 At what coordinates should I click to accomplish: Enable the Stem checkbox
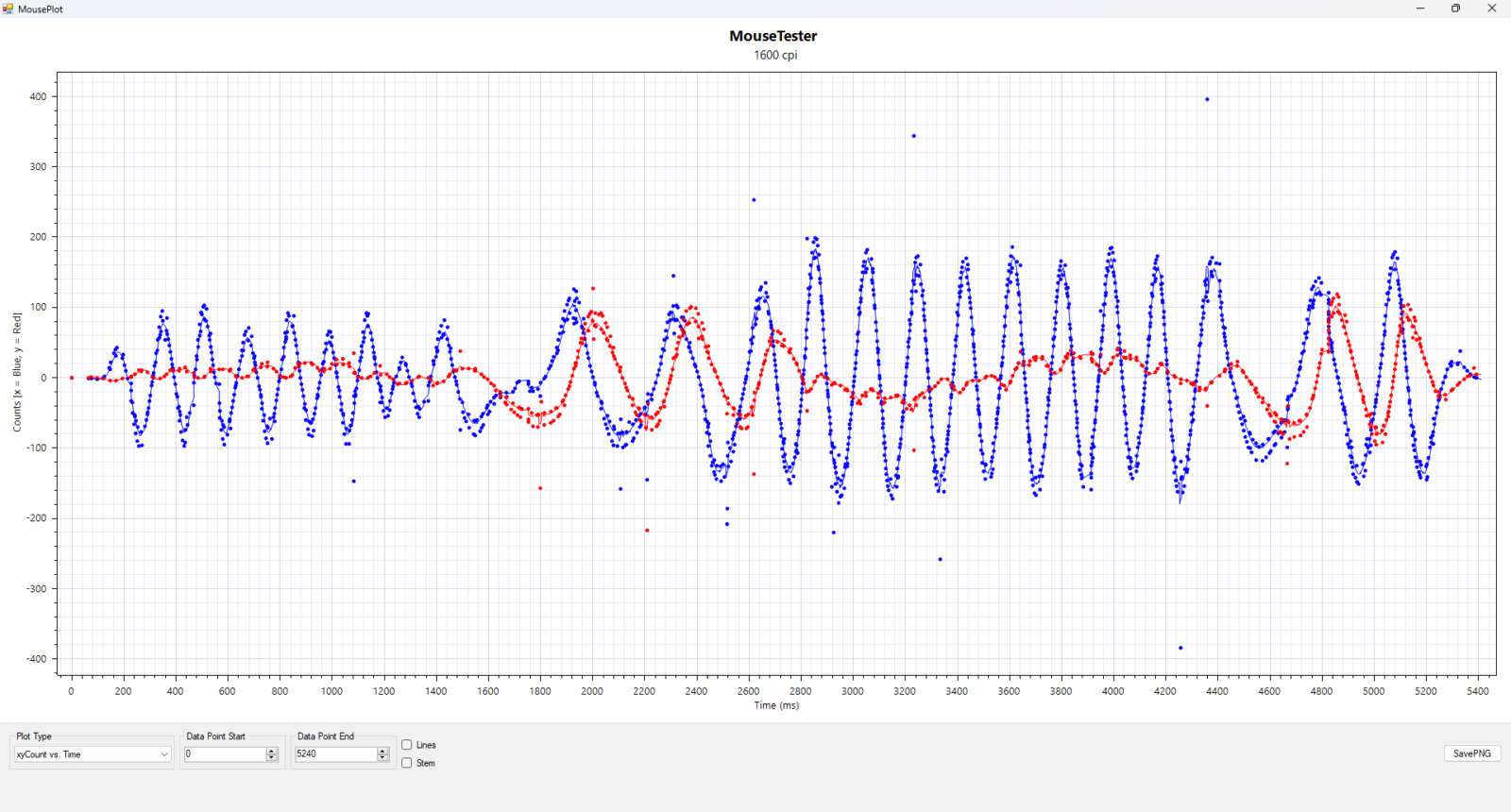pyautogui.click(x=407, y=763)
